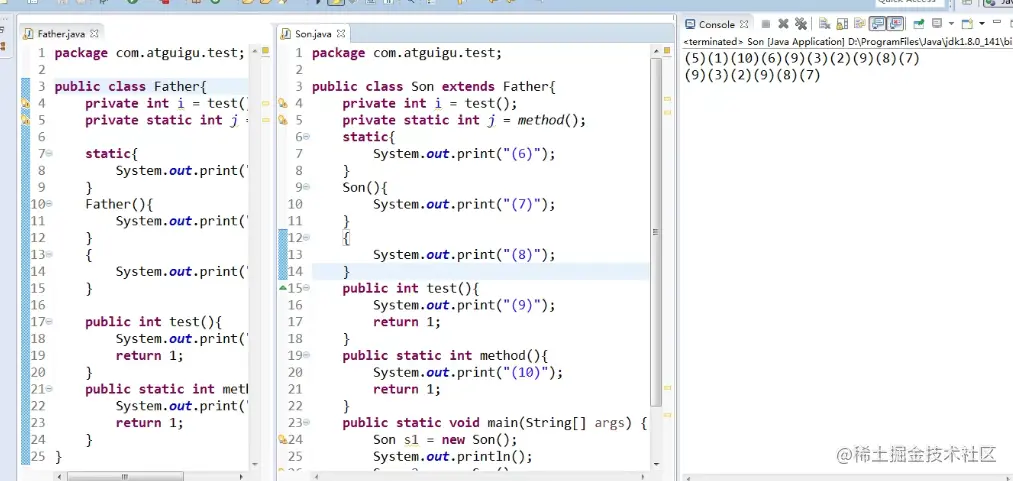Clear the Console output
The height and width of the screenshot is (481, 1013).
click(824, 24)
